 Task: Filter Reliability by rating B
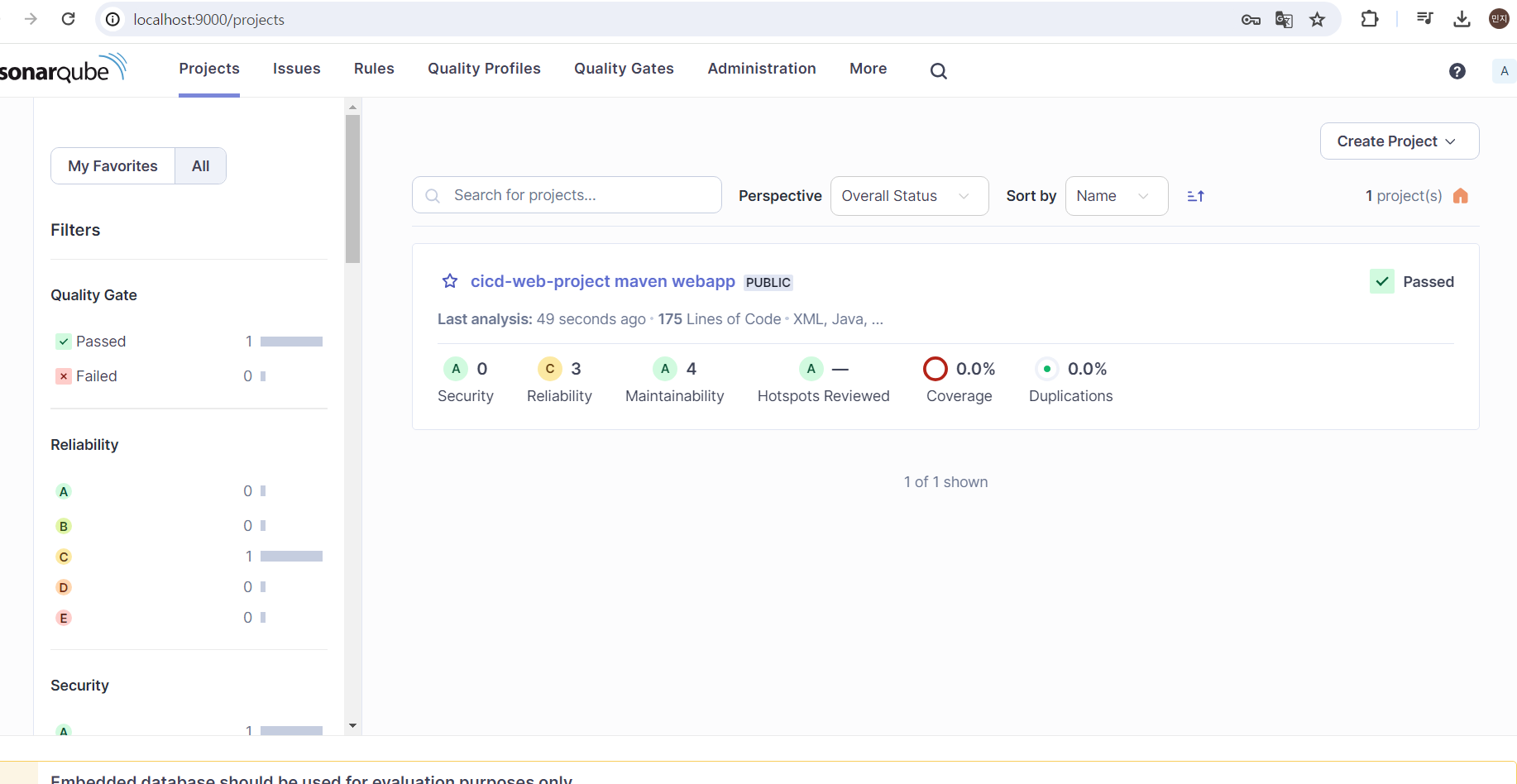pos(188,526)
